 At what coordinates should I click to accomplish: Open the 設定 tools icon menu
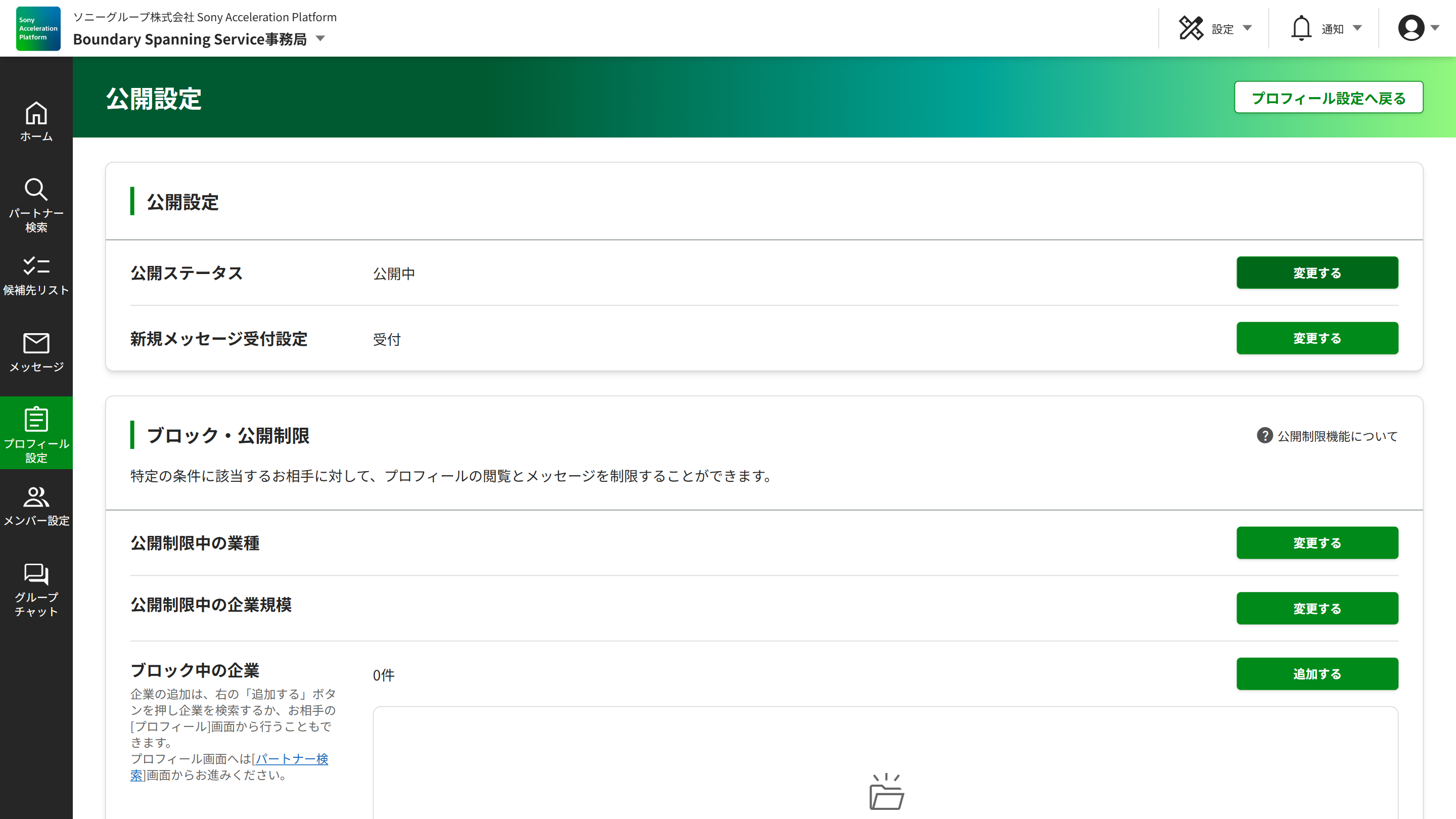(1192, 27)
